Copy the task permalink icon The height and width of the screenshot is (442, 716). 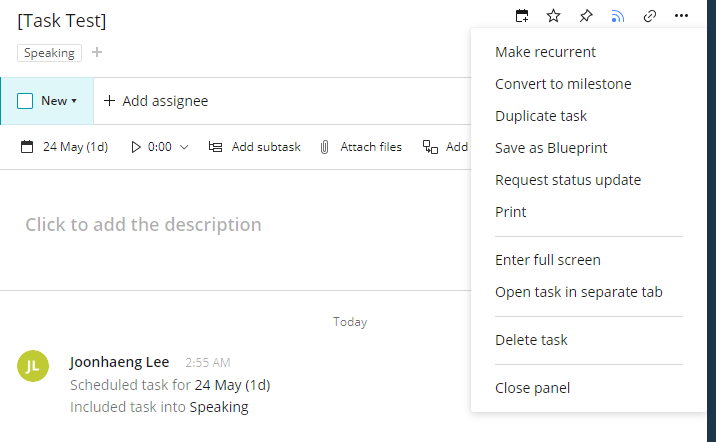tap(650, 16)
